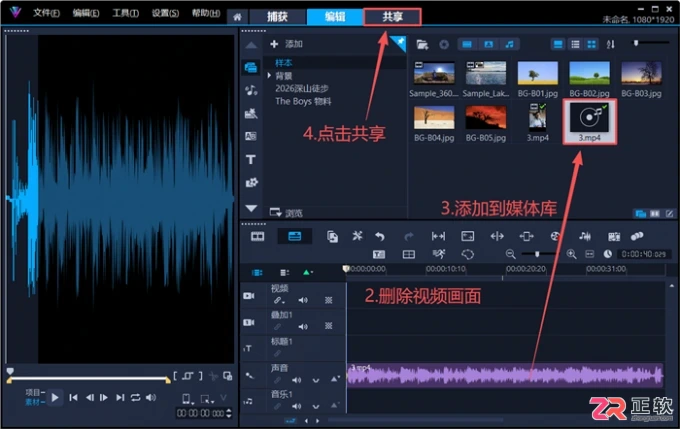The height and width of the screenshot is (429, 680).
Task: Fit project in timeline window
Action: tap(589, 254)
